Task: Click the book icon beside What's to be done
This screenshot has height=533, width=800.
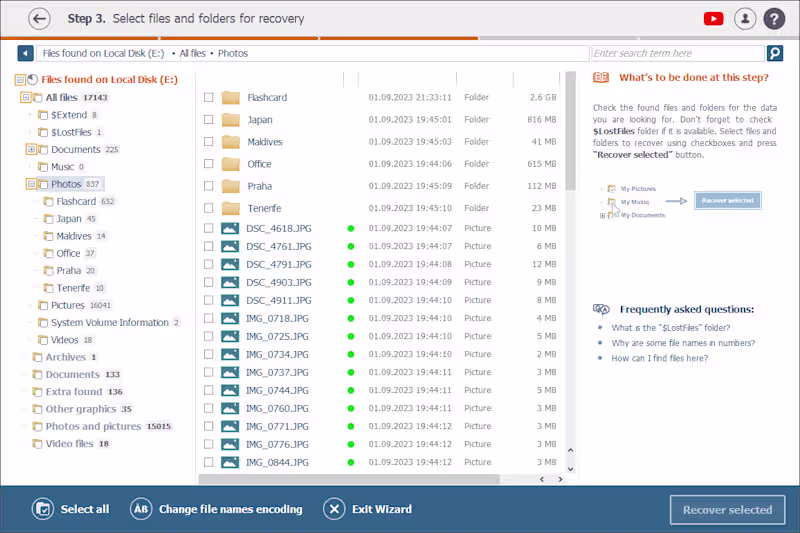Action: [x=601, y=78]
